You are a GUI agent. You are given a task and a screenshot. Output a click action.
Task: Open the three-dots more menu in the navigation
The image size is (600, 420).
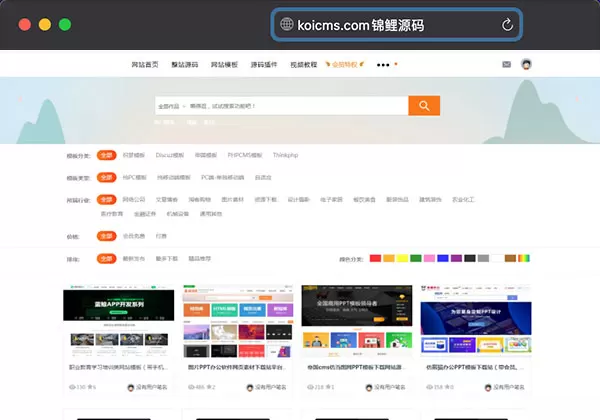coord(383,65)
